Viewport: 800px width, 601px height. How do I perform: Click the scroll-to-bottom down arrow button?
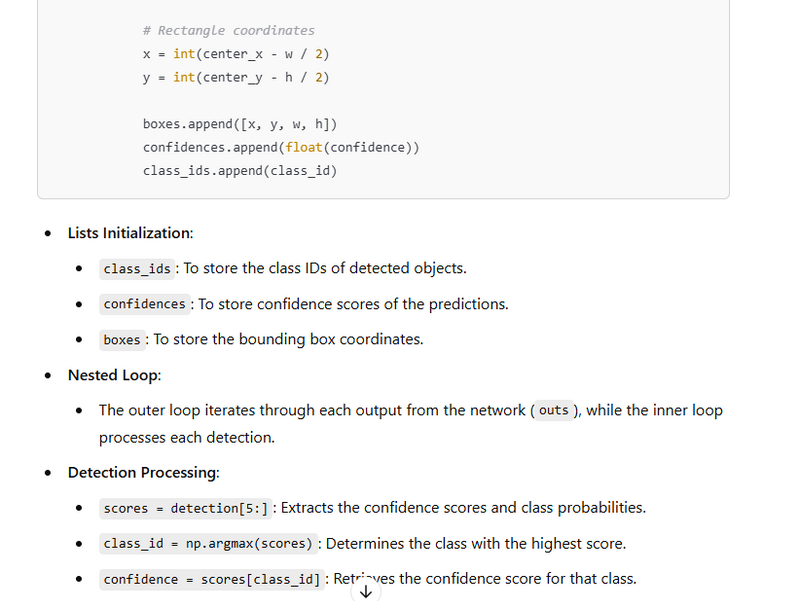(x=365, y=591)
